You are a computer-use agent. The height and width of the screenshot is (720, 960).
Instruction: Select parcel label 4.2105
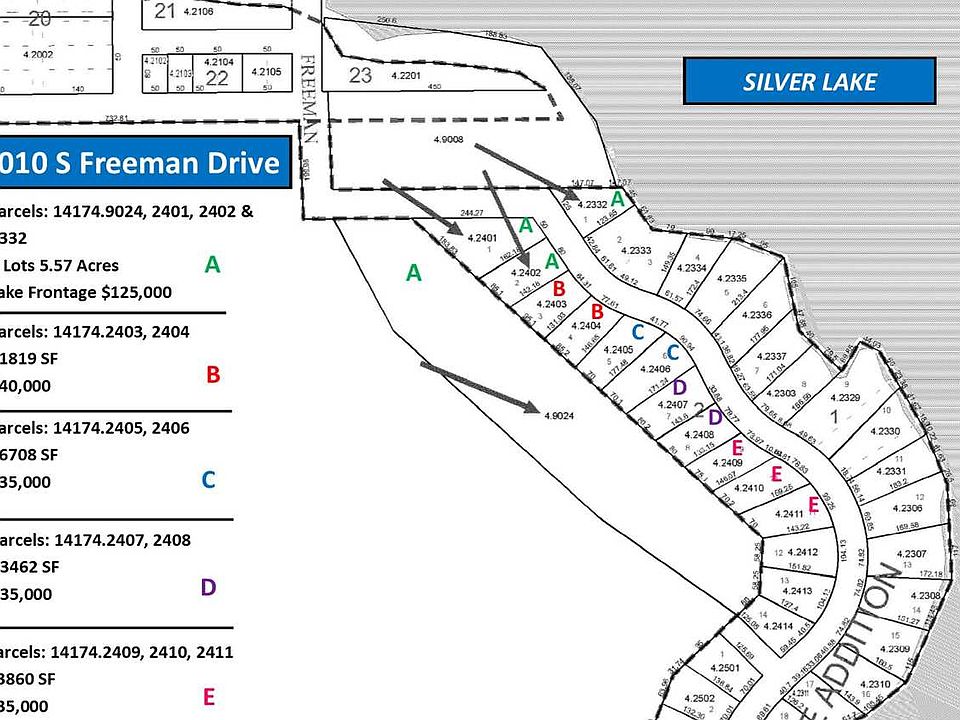pos(266,72)
